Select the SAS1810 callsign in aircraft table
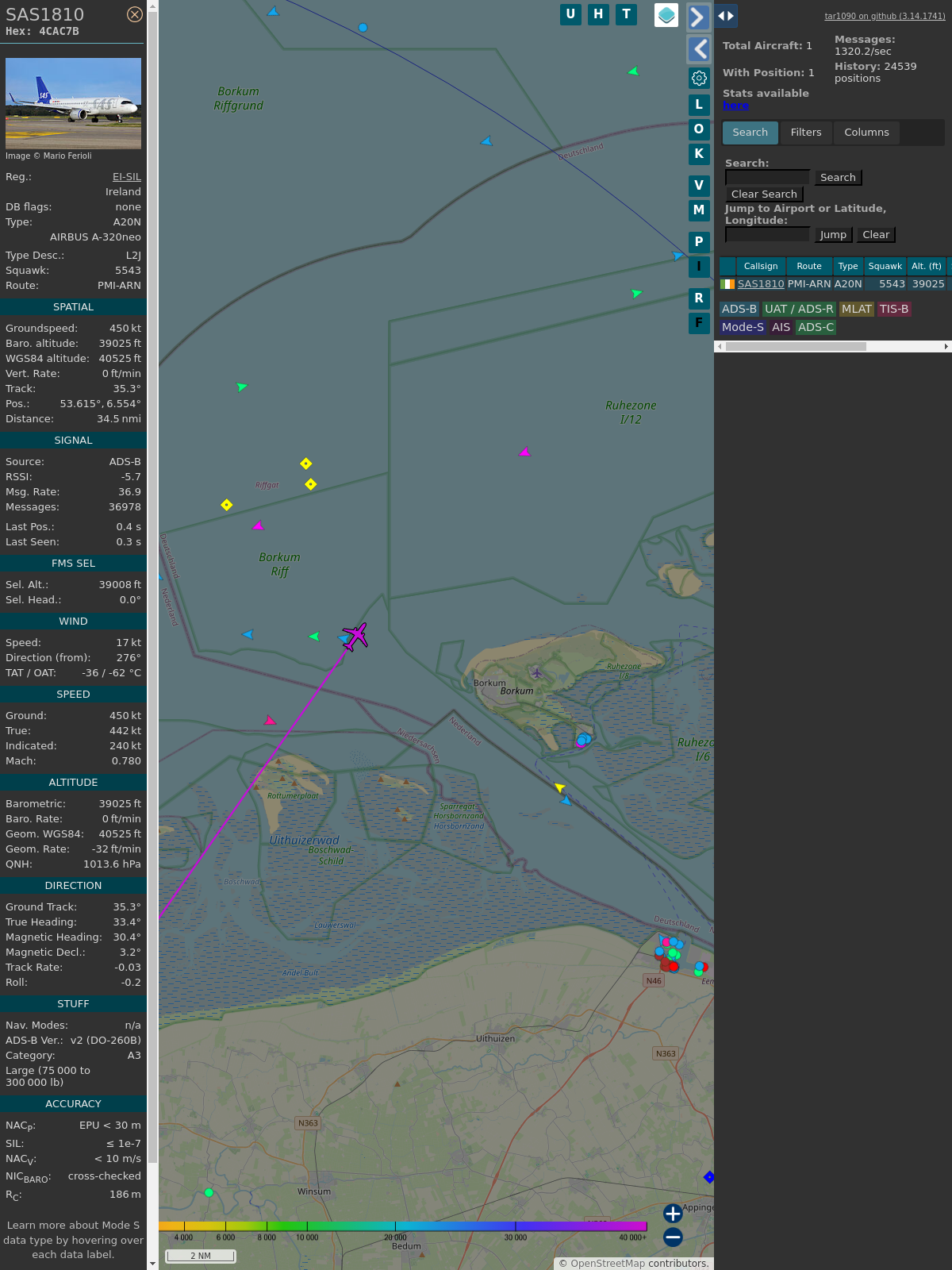 pos(761,284)
